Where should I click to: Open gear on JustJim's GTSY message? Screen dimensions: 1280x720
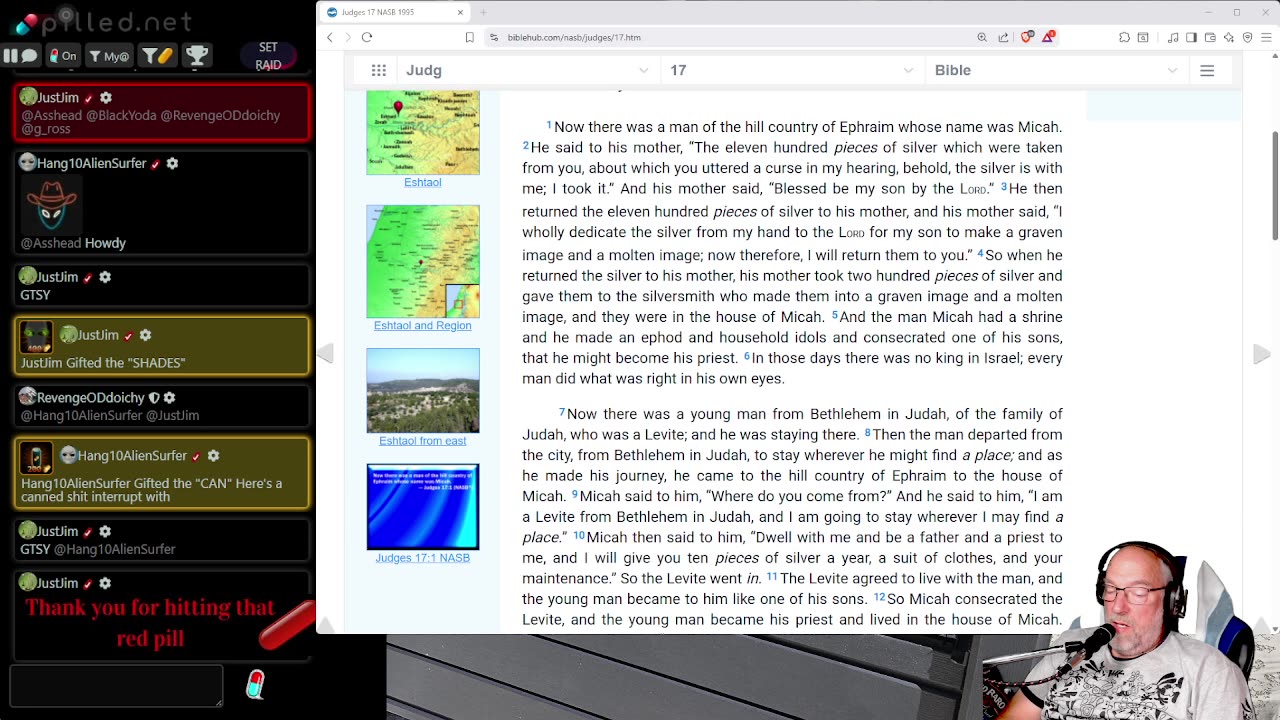click(105, 277)
